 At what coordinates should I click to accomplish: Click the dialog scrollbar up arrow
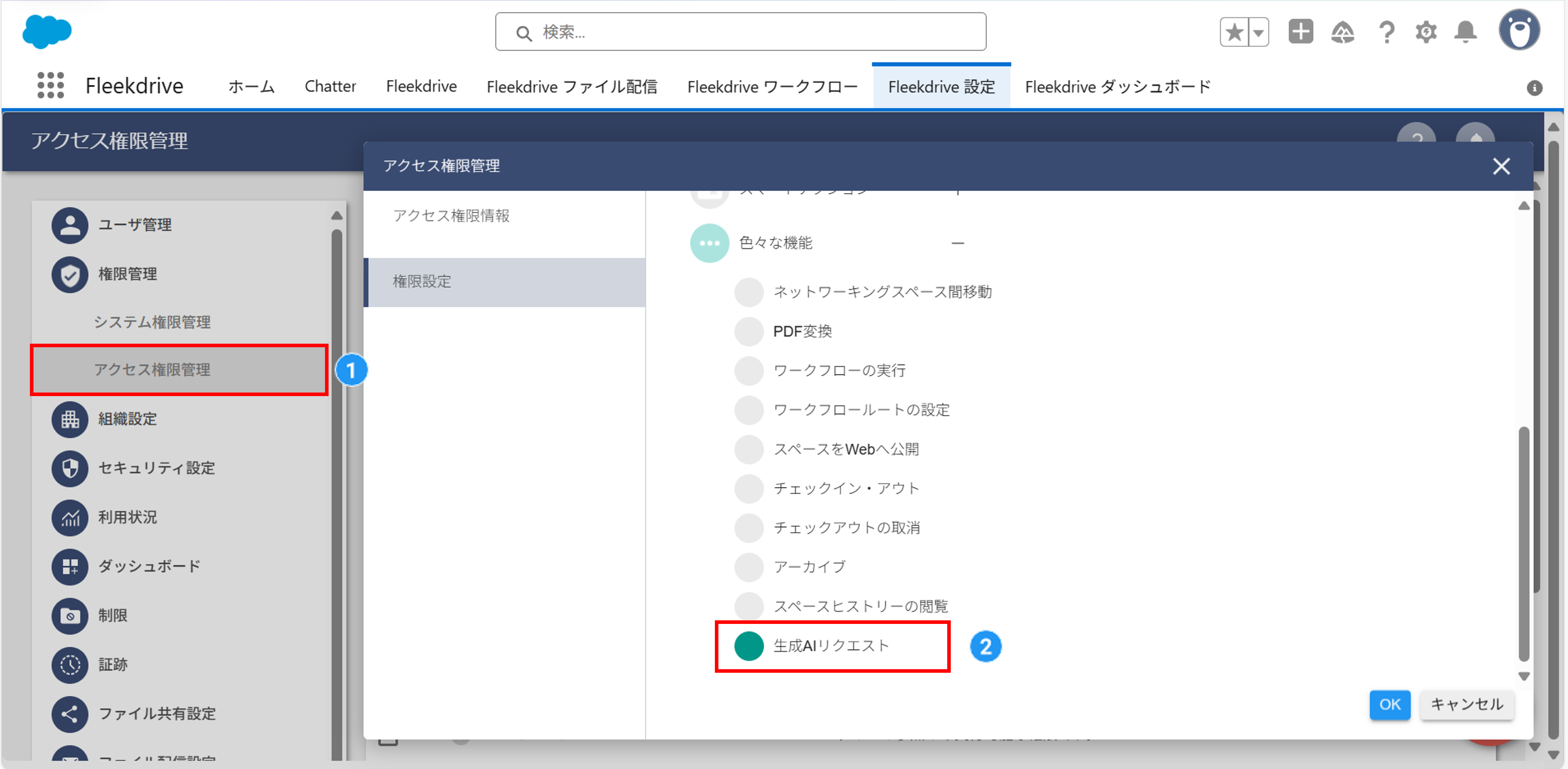coord(1523,206)
